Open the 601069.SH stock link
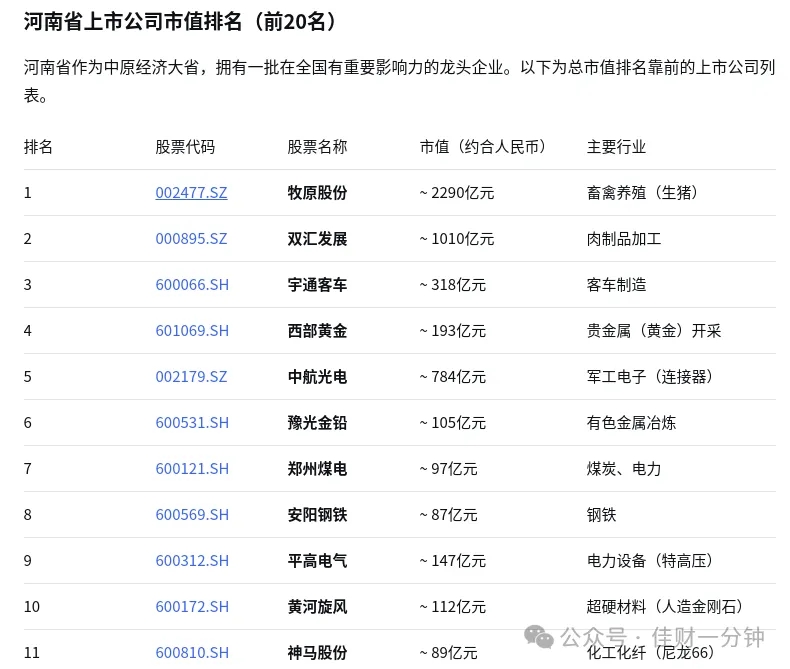Screen dimensions: 790x669 tap(192, 330)
